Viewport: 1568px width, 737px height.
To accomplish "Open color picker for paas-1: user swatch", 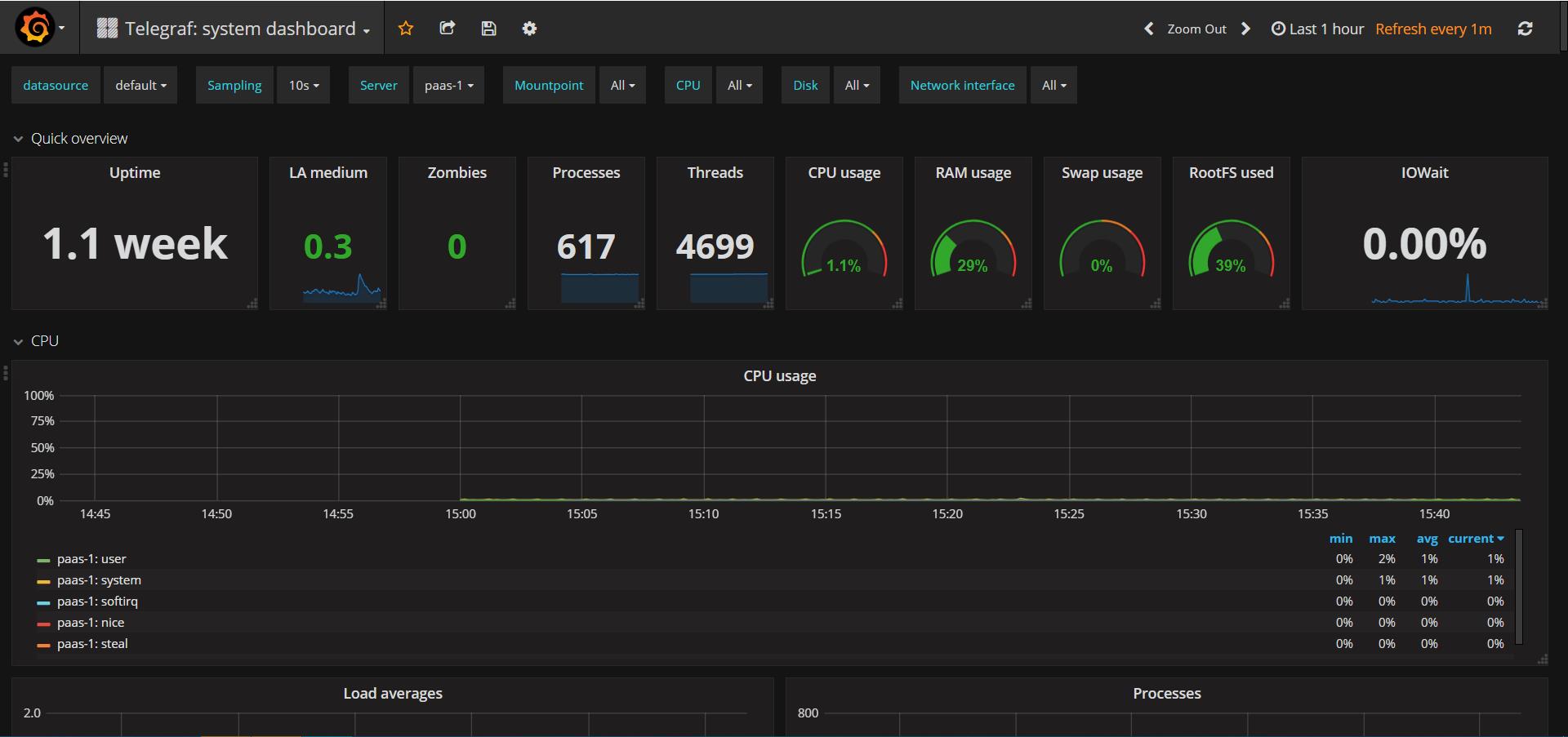I will coord(43,561).
